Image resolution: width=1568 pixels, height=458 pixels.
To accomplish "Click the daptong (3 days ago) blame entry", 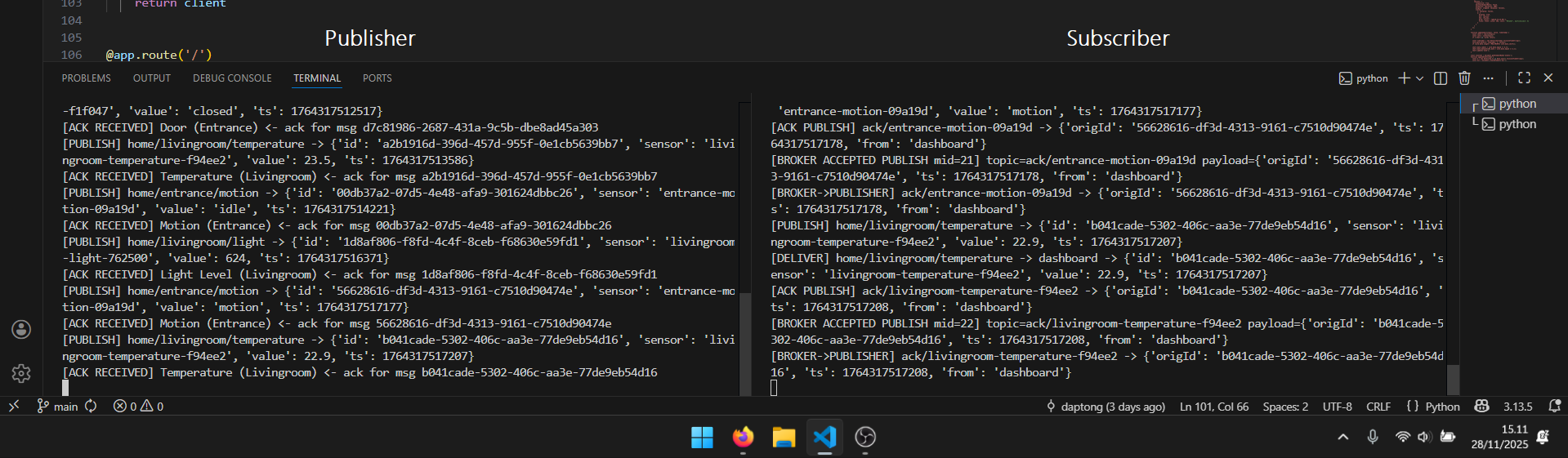I will (x=1106, y=407).
